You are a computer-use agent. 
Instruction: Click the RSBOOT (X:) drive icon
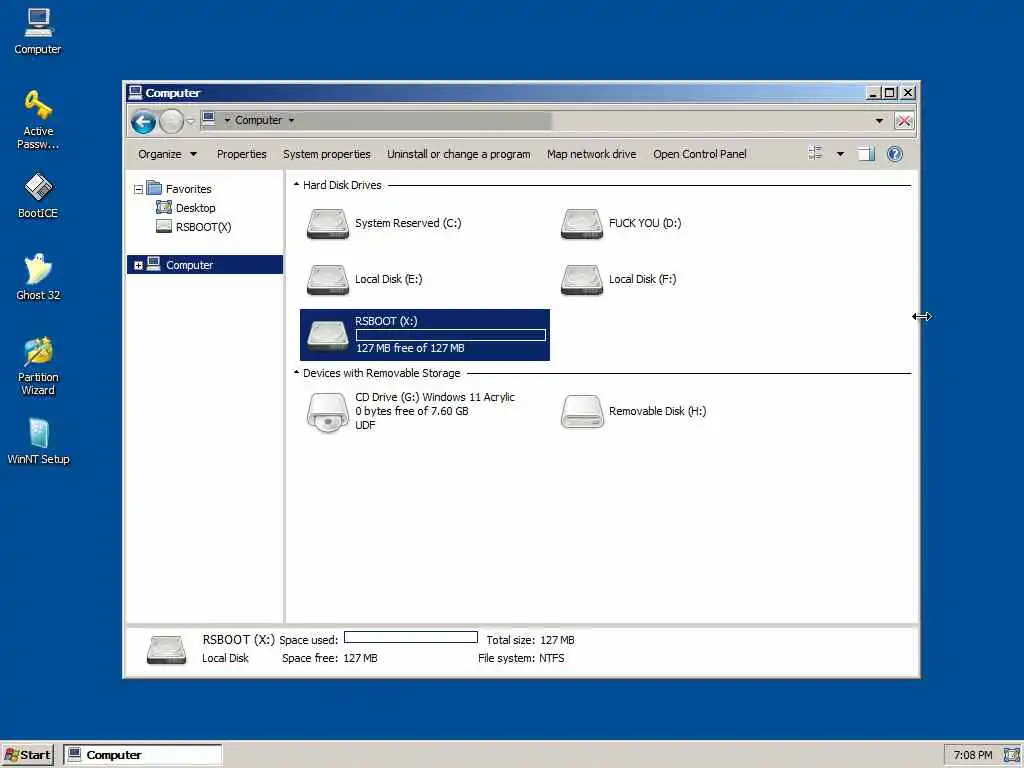(x=327, y=336)
